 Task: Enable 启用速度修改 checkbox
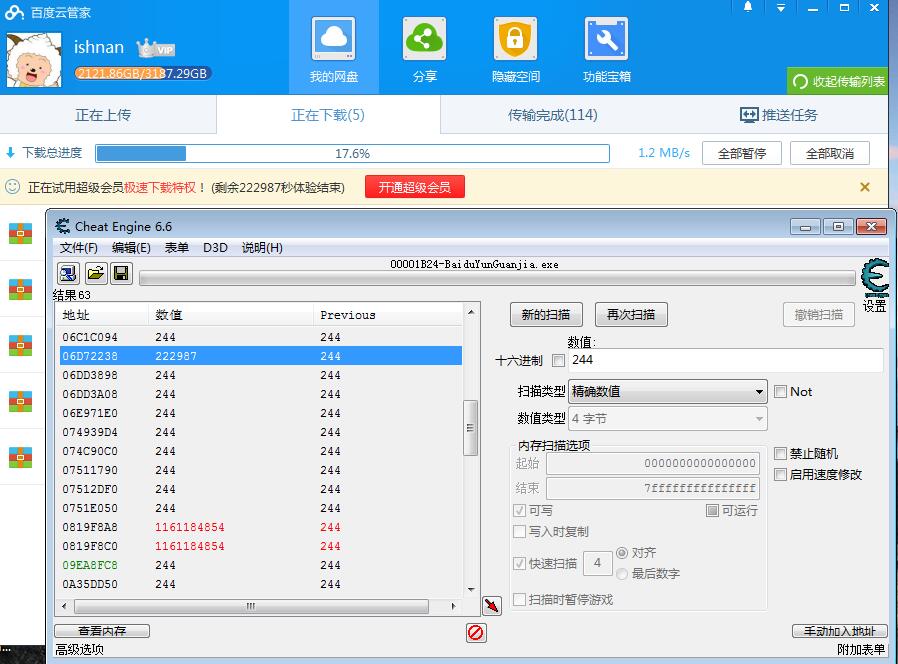780,474
